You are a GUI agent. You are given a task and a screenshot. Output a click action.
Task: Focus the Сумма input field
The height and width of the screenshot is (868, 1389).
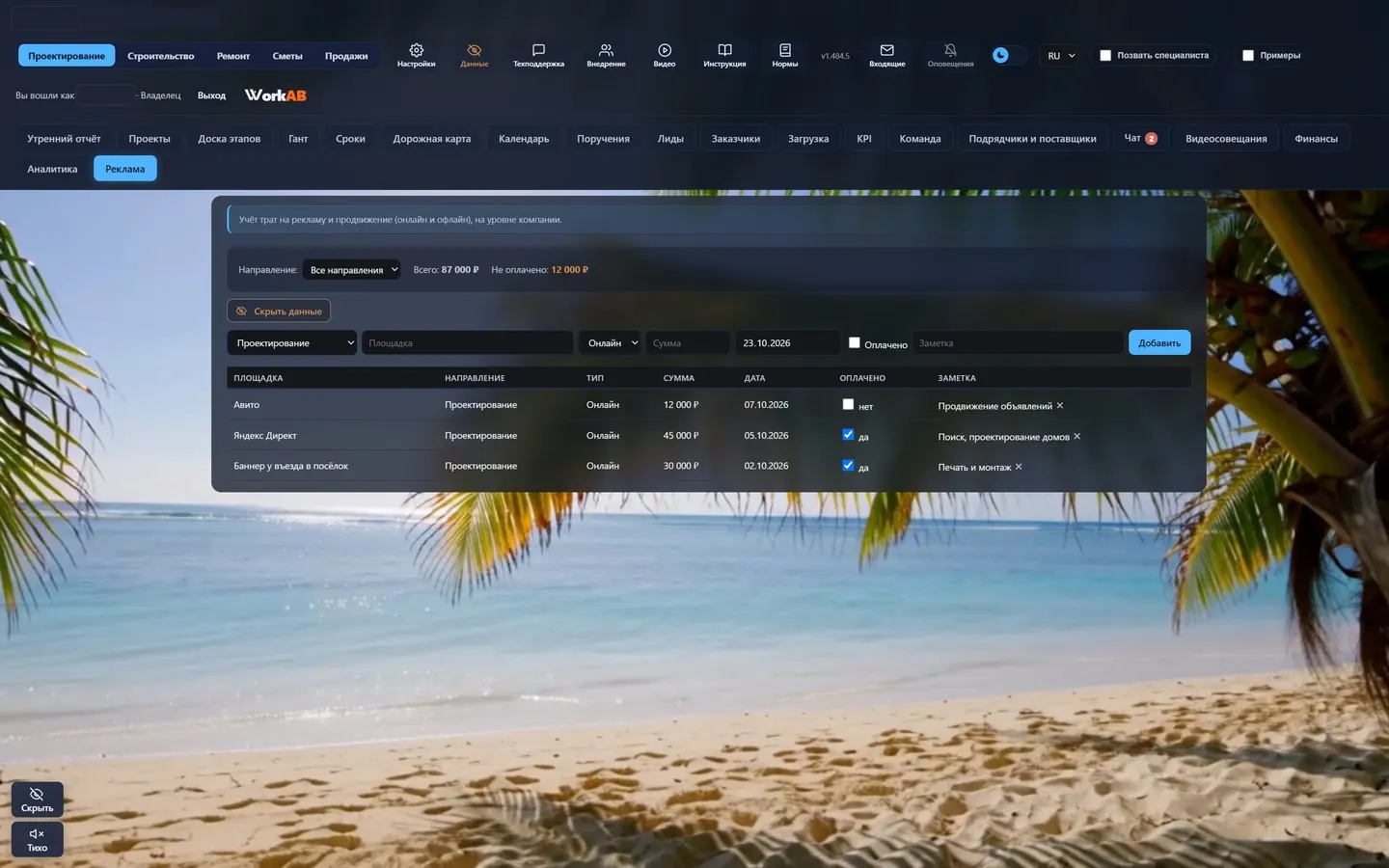pos(688,342)
